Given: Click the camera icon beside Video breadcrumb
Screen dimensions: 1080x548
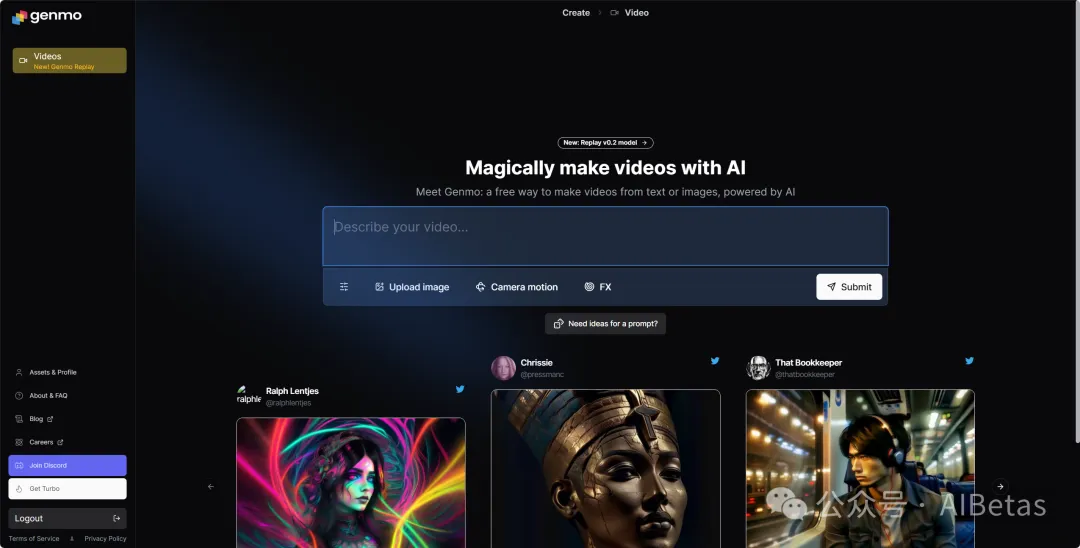Looking at the screenshot, I should (614, 12).
